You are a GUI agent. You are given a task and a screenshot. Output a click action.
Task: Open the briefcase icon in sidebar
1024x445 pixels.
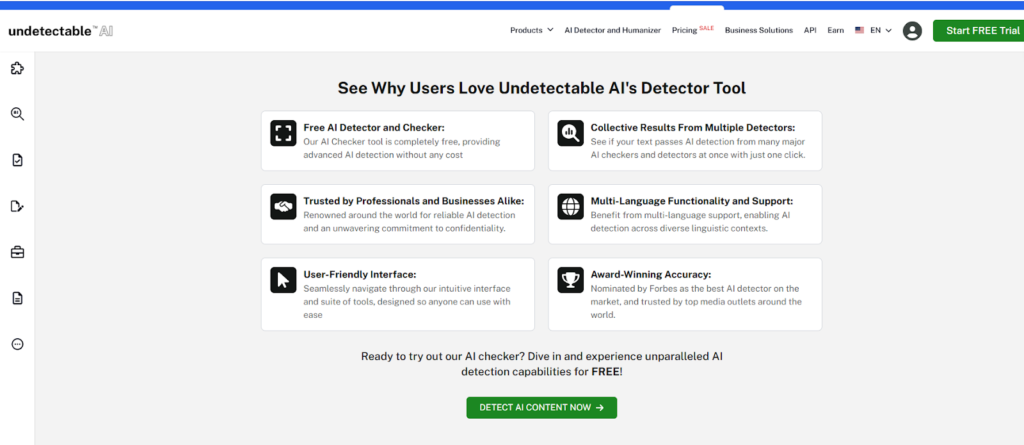pyautogui.click(x=17, y=252)
